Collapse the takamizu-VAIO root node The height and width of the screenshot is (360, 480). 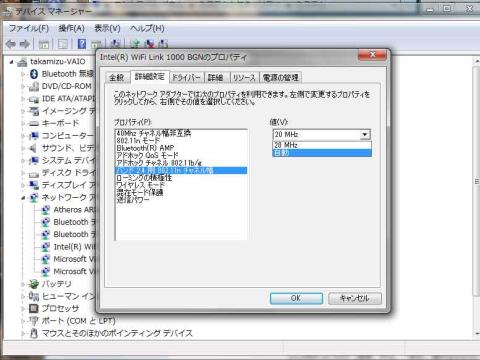(x=11, y=62)
